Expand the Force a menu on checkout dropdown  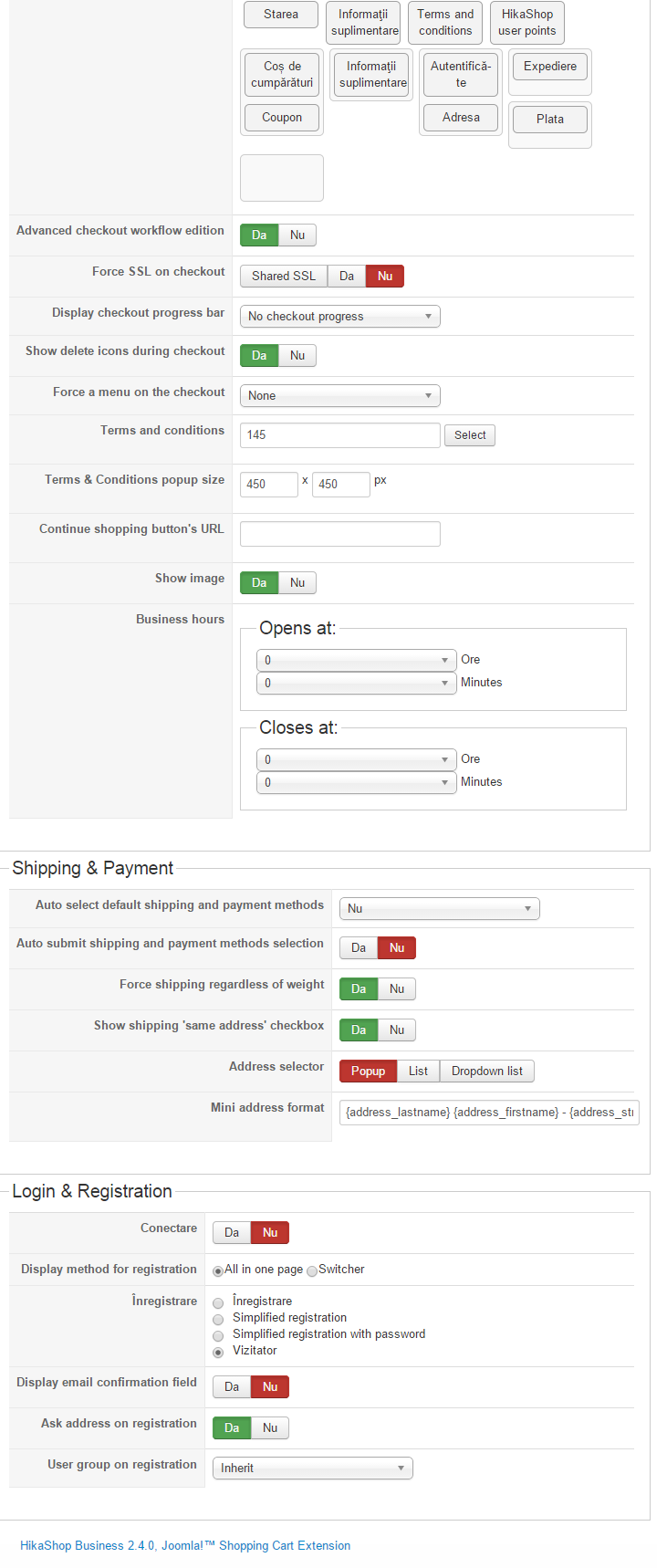pyautogui.click(x=339, y=395)
